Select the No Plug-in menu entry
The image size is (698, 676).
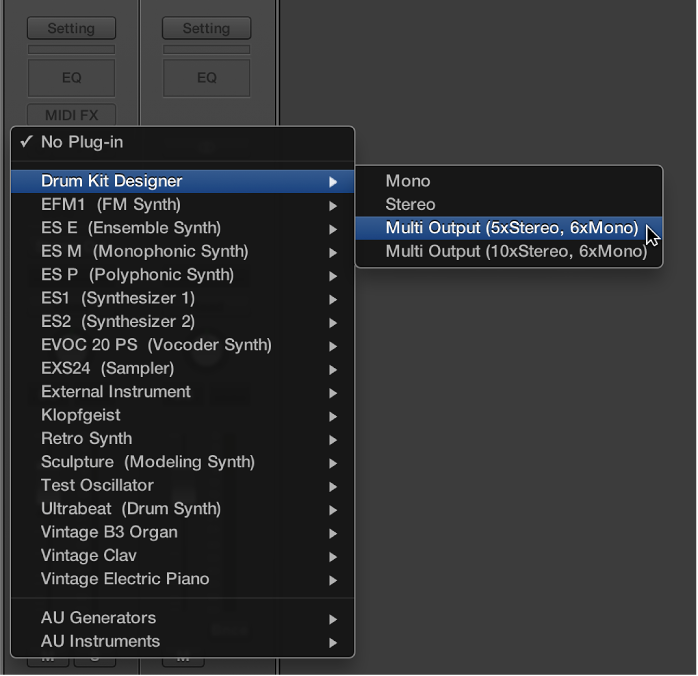tap(183, 142)
